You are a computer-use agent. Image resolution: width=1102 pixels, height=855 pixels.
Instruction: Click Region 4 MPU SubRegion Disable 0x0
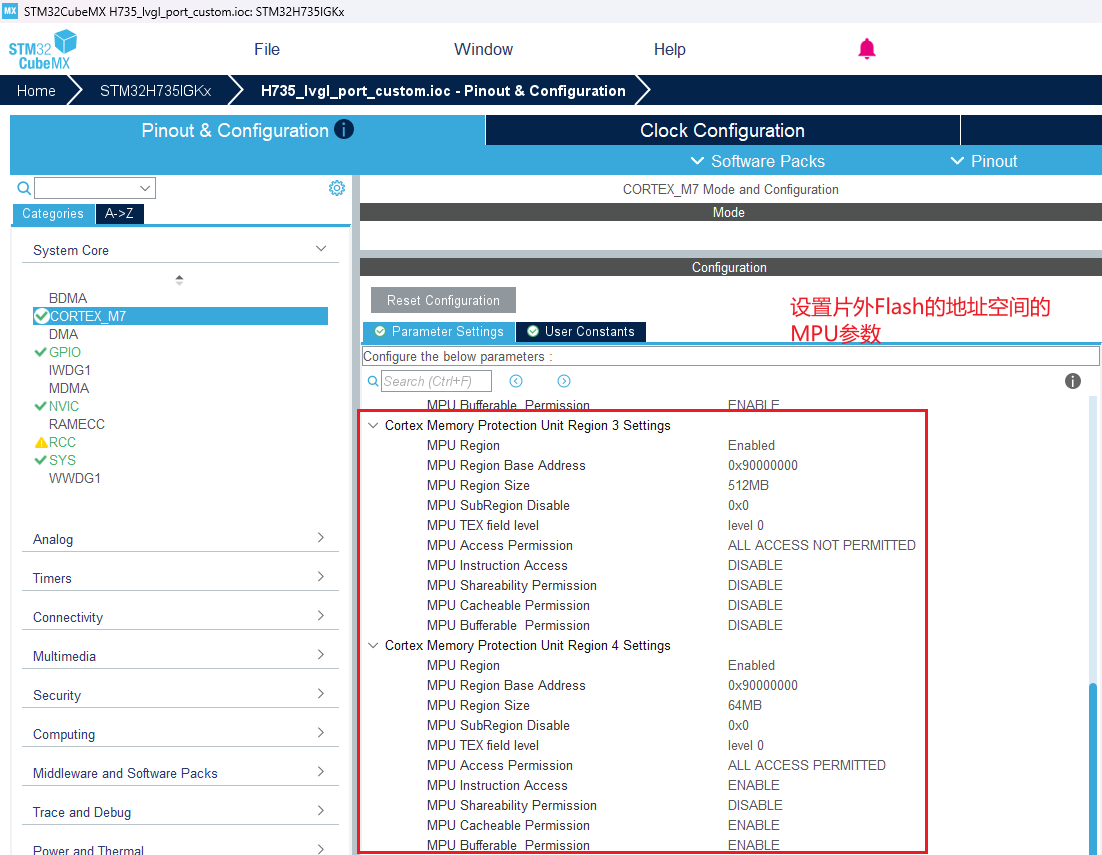[738, 725]
